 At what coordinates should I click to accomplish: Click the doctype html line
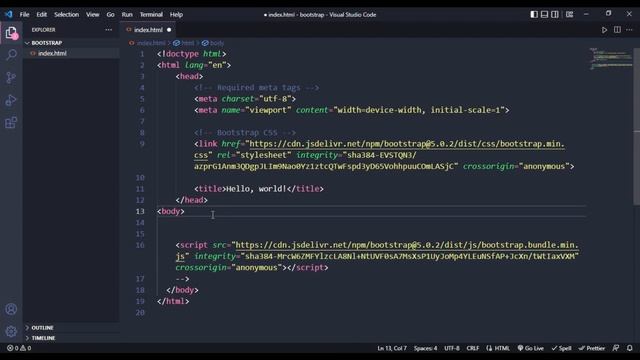point(191,54)
